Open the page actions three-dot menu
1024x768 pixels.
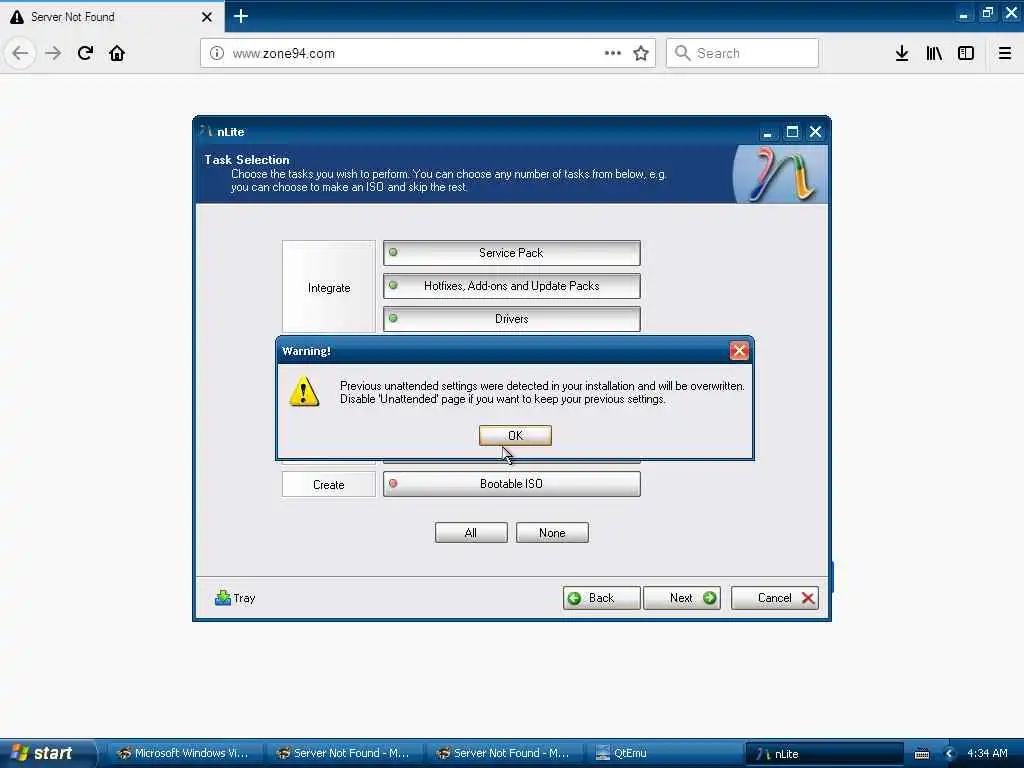click(x=613, y=53)
